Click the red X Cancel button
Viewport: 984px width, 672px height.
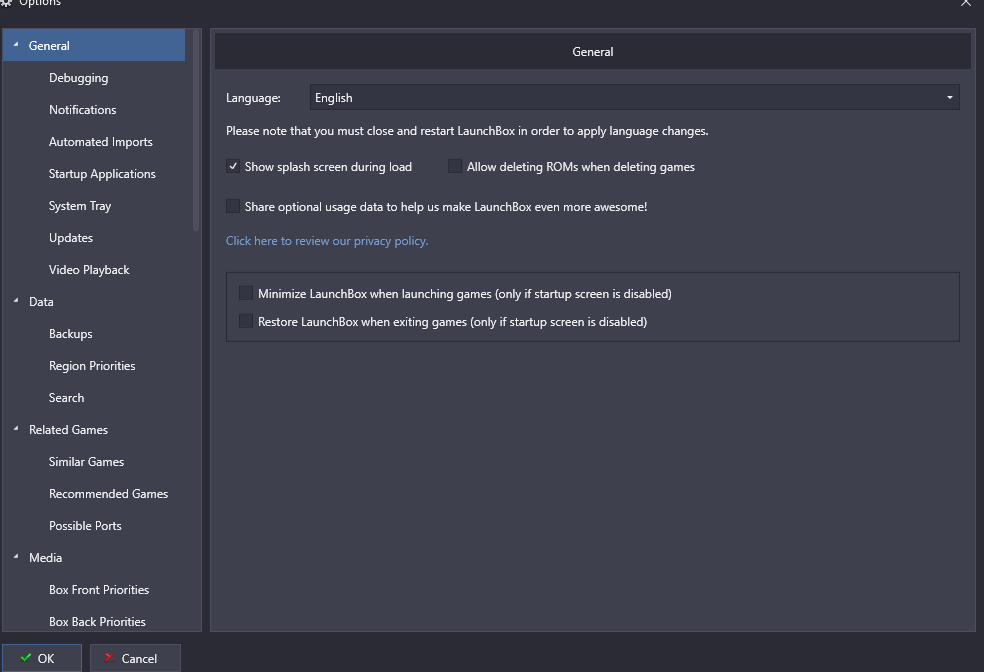[135, 658]
